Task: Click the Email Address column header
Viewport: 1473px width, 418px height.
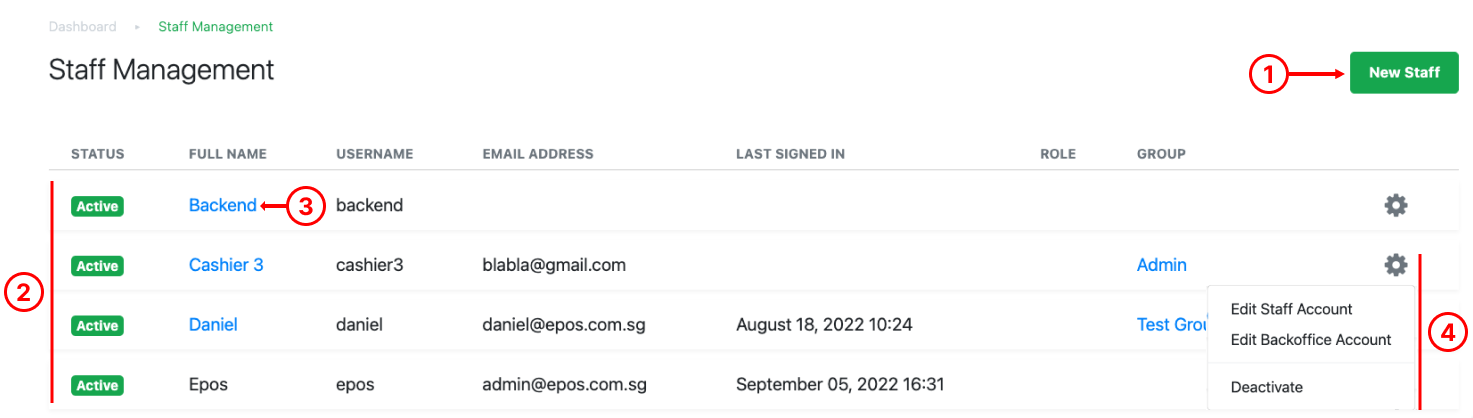Action: click(x=538, y=154)
